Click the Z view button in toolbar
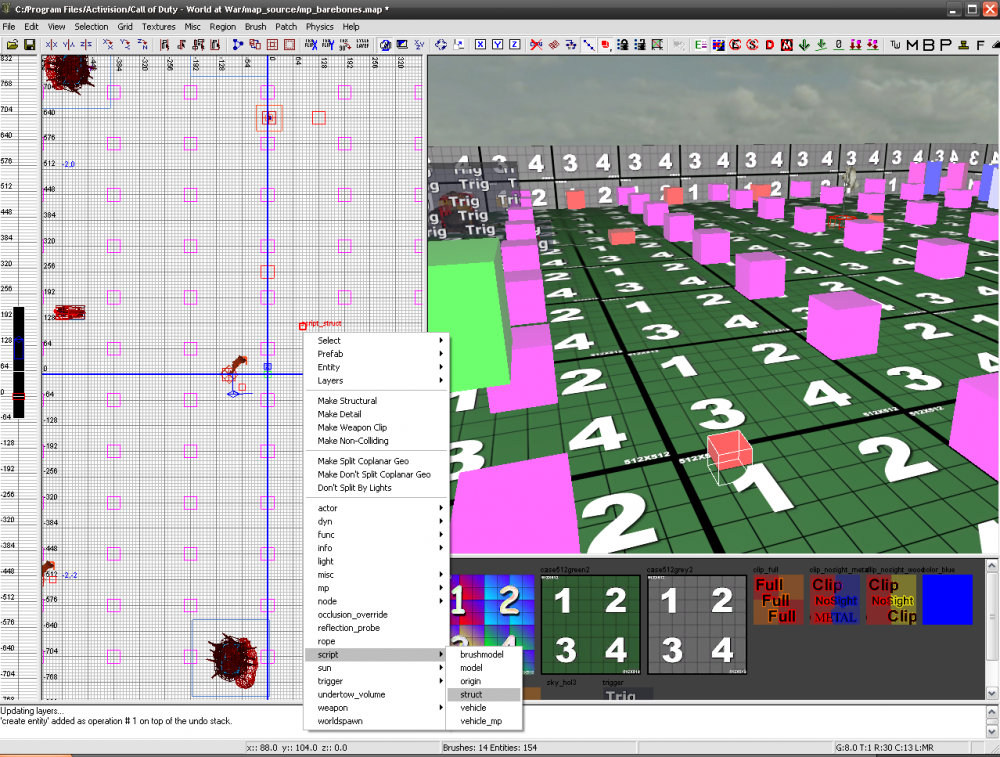1000x757 pixels. point(514,45)
